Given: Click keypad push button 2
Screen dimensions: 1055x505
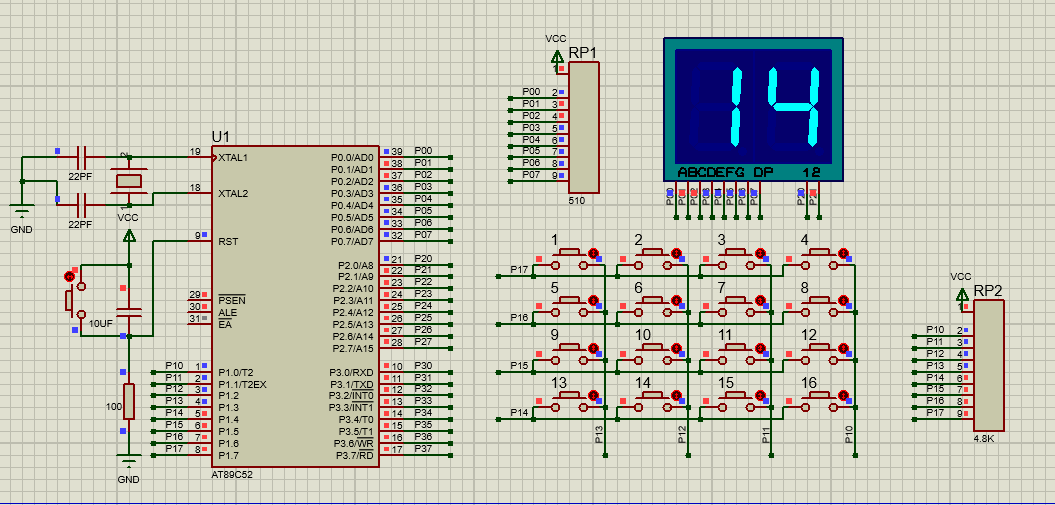Looking at the screenshot, I should 653,257.
